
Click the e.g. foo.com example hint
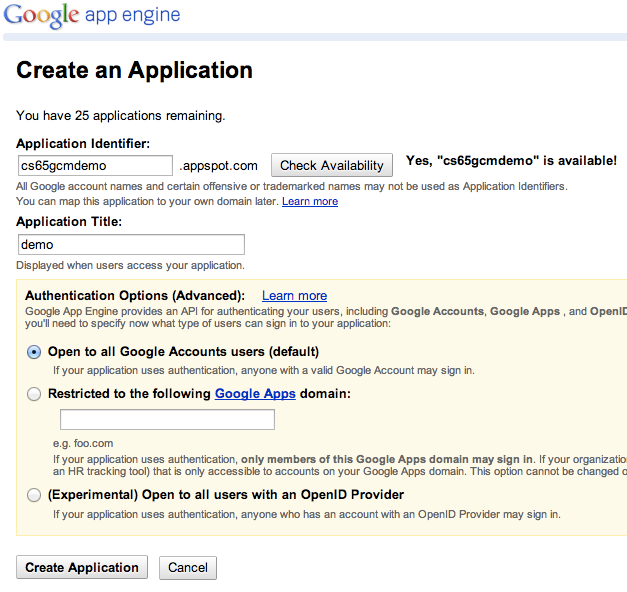(x=84, y=442)
